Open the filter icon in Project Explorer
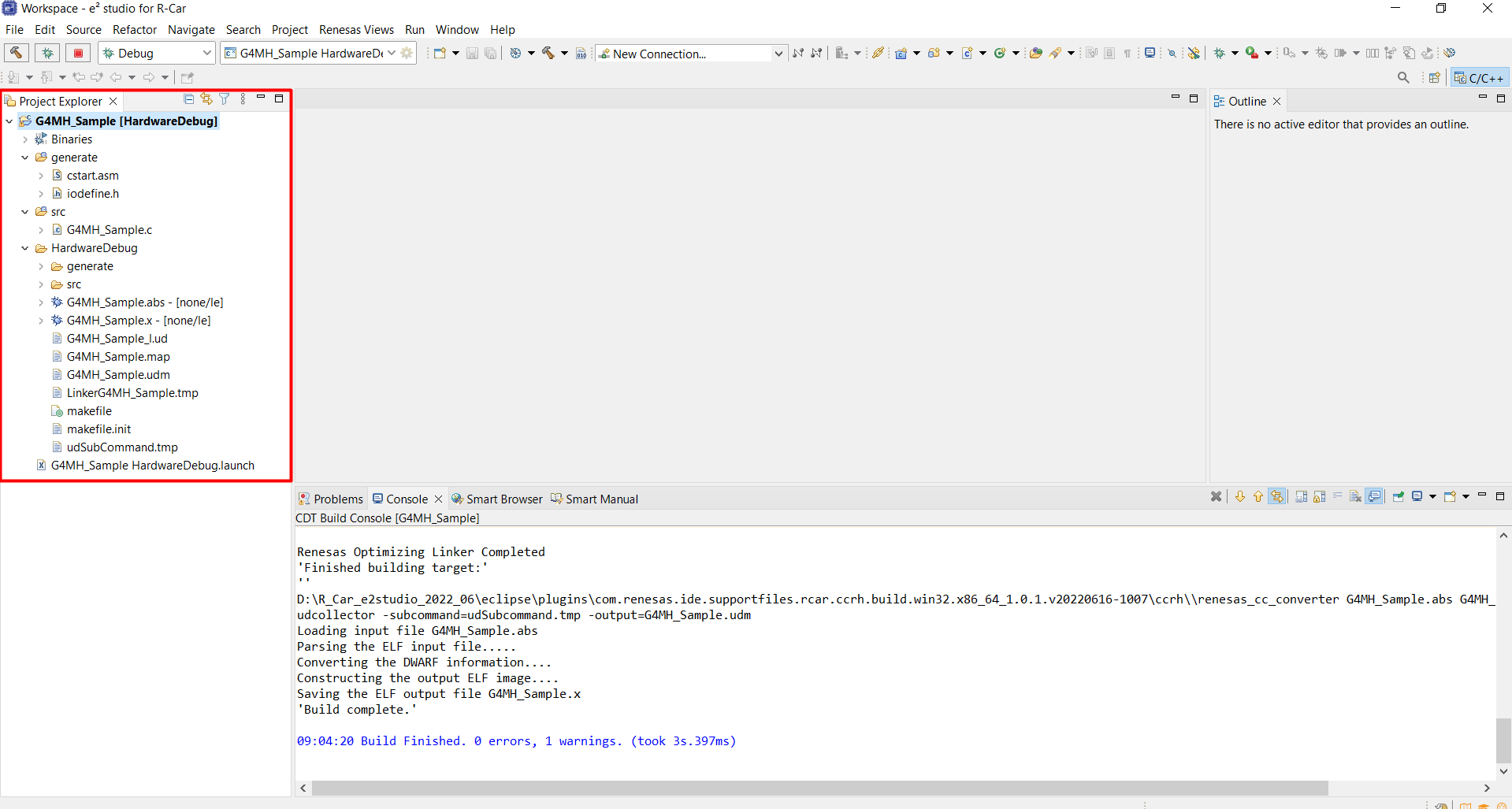Viewport: 1512px width, 809px height. 225,99
